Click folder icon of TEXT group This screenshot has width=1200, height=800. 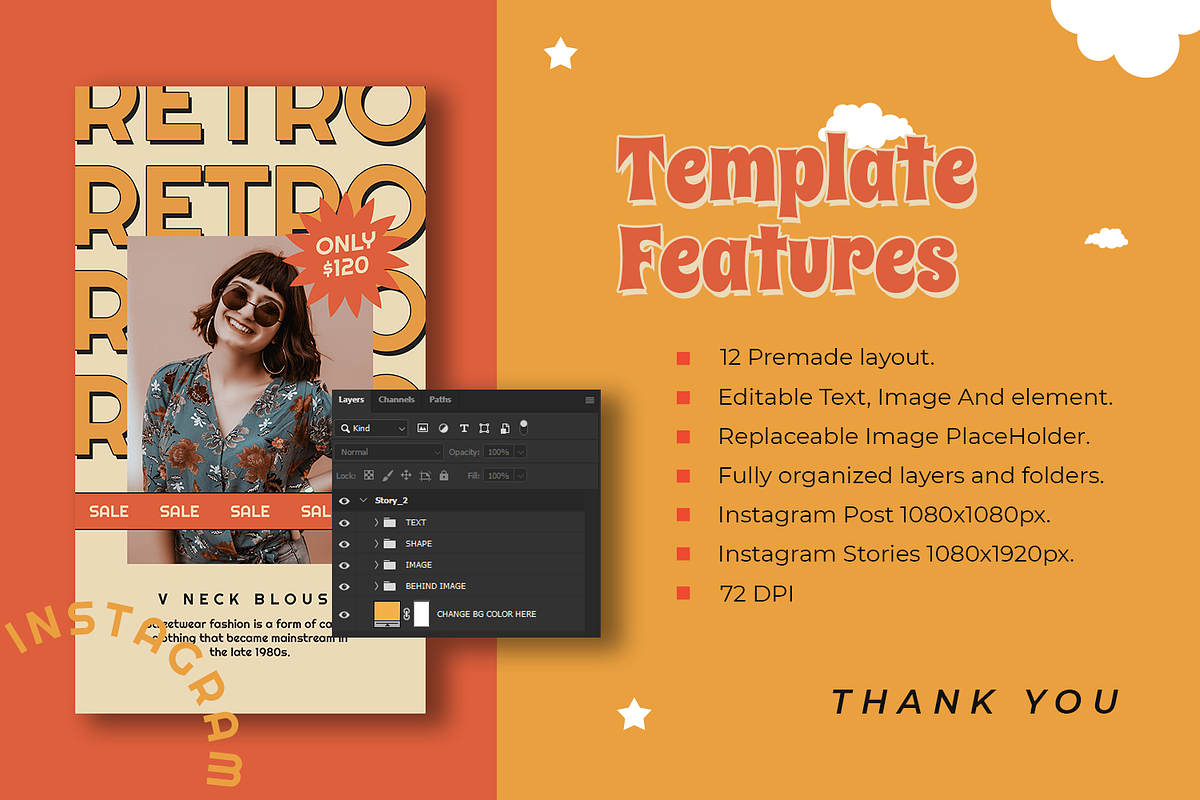pyautogui.click(x=390, y=522)
